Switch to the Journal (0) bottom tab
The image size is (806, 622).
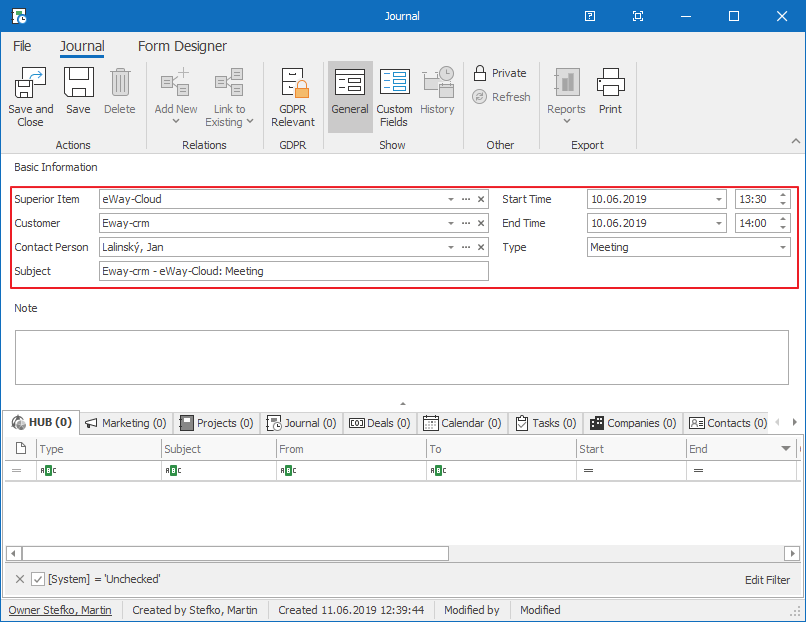(x=301, y=423)
